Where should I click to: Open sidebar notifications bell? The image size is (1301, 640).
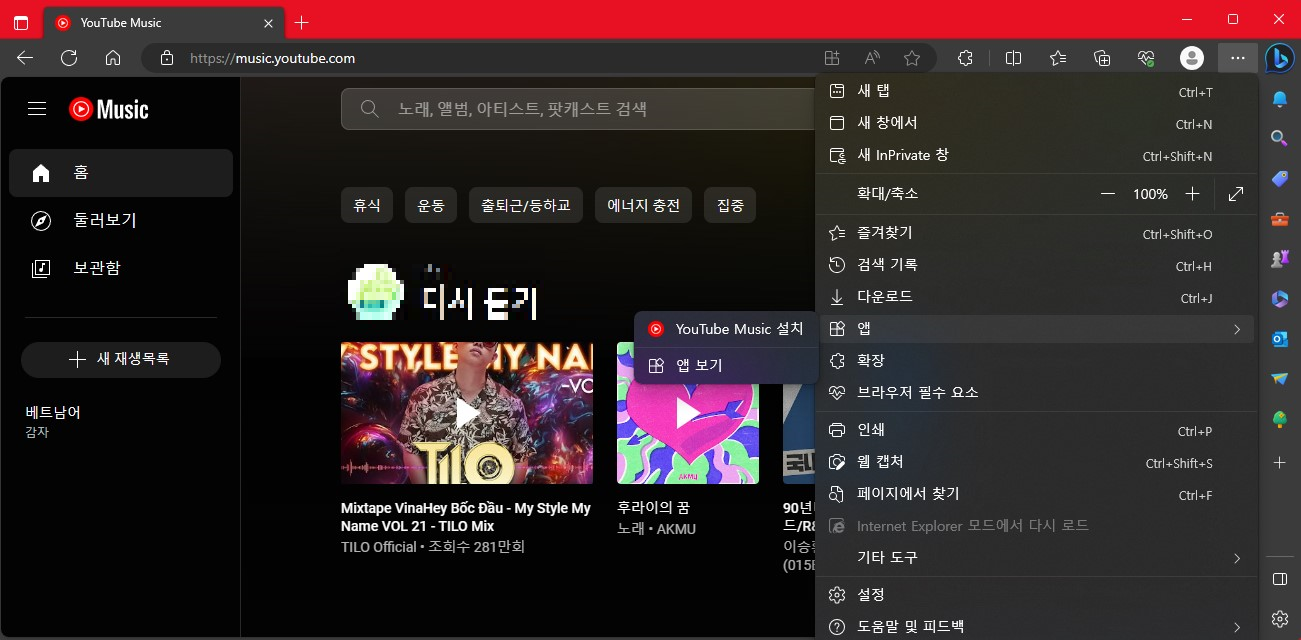coord(1279,98)
